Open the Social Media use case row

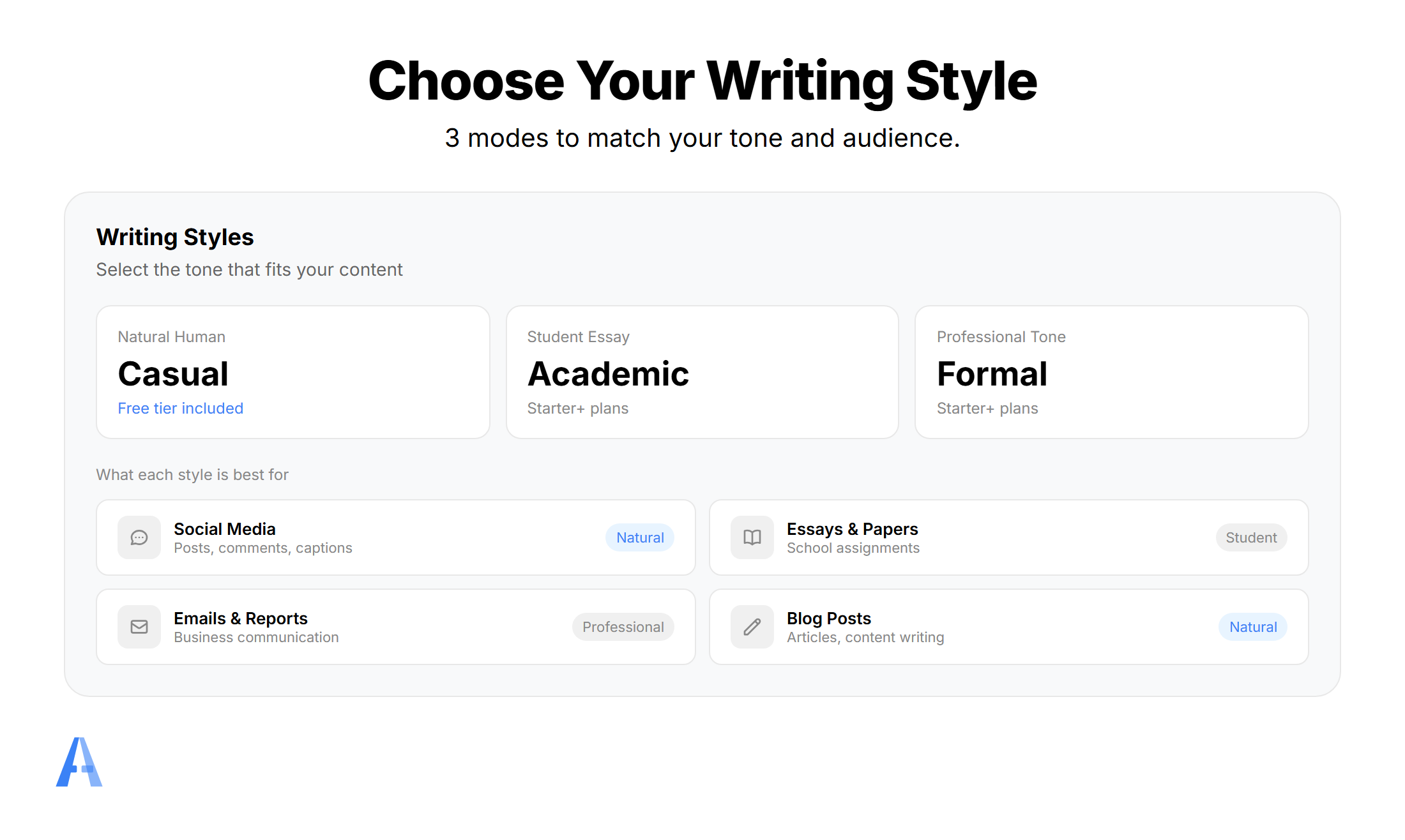click(x=396, y=537)
